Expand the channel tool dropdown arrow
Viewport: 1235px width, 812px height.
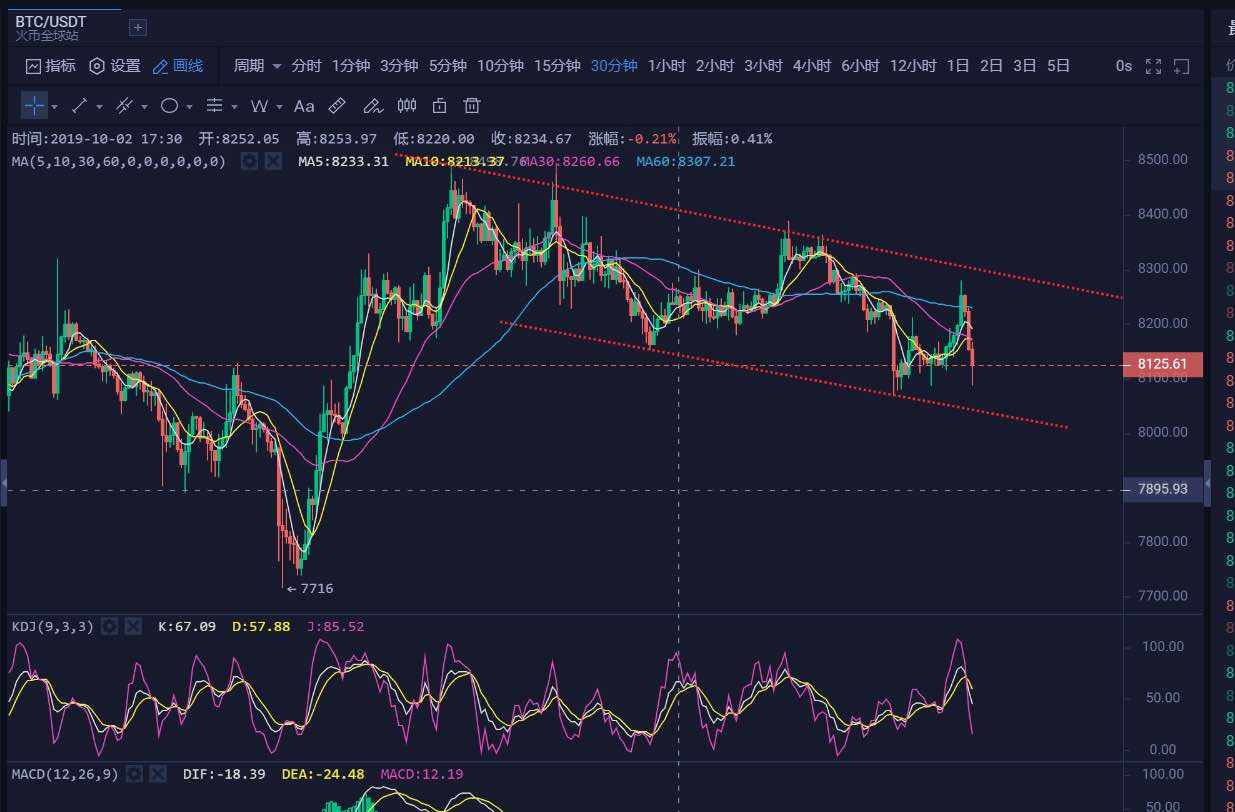coord(144,106)
